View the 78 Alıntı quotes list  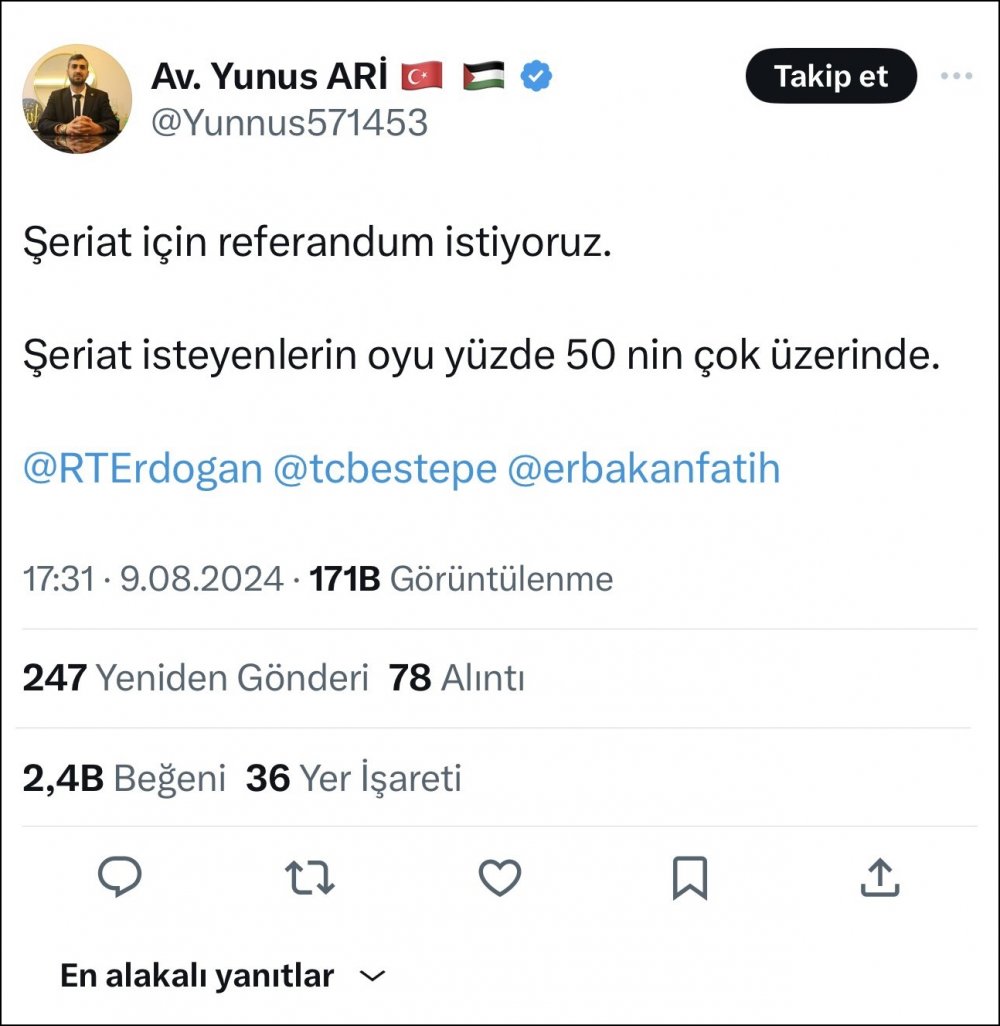[x=457, y=678]
